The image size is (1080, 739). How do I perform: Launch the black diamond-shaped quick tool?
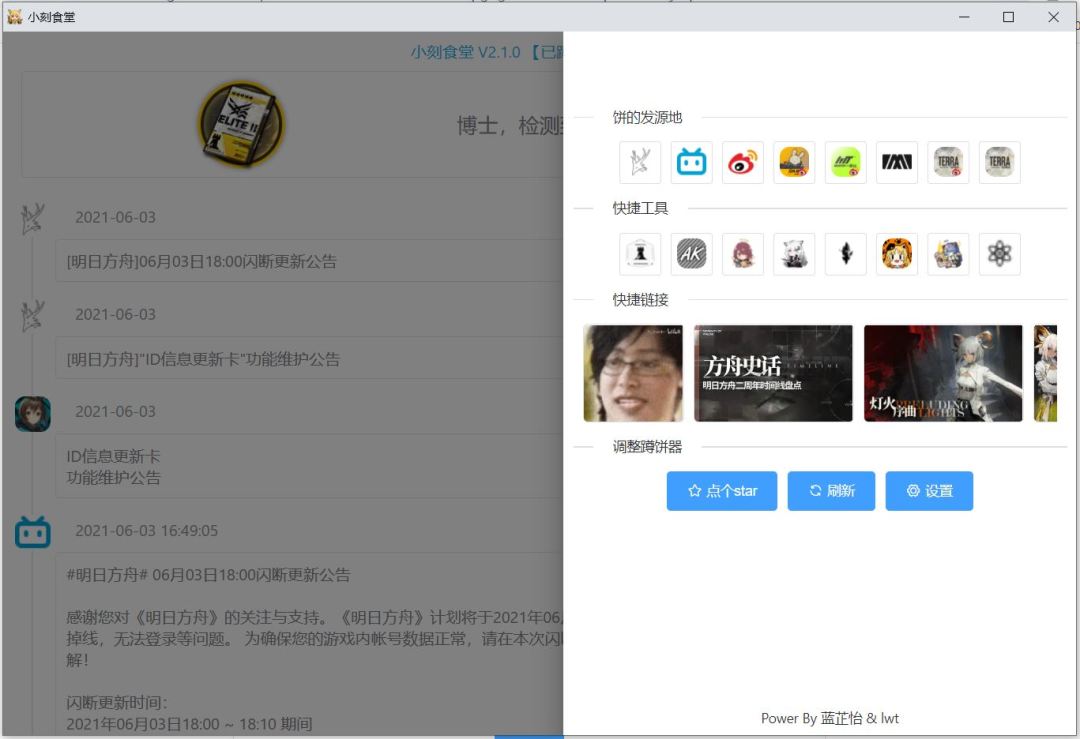click(846, 254)
